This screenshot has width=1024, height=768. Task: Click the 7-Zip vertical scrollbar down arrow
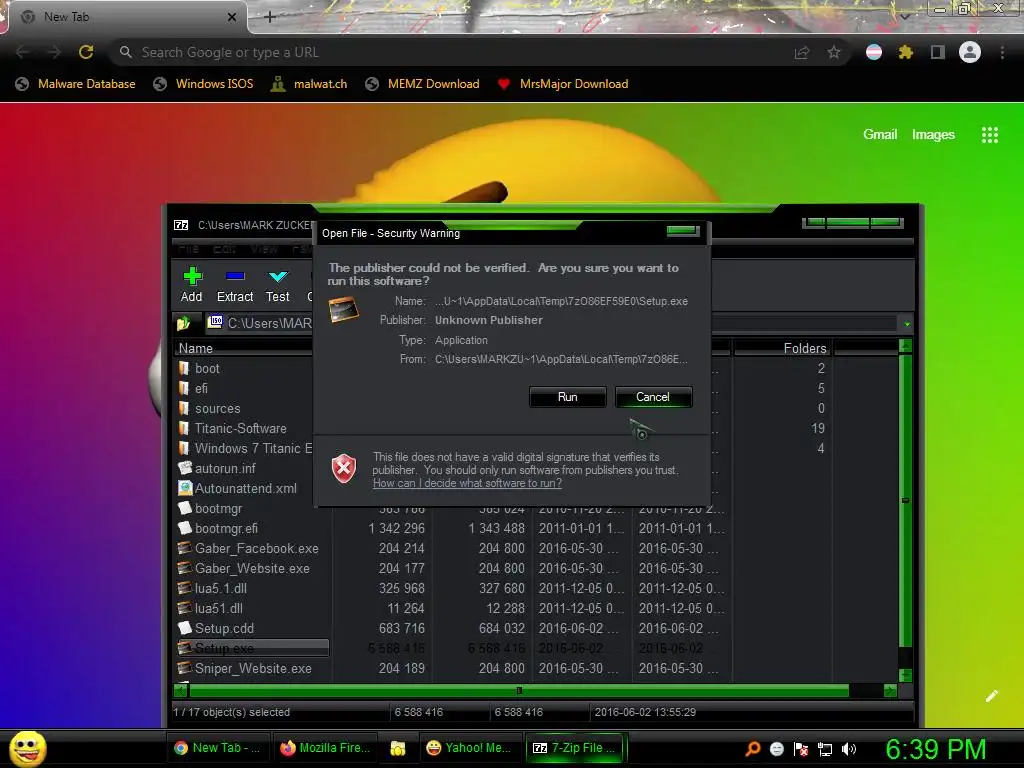905,675
